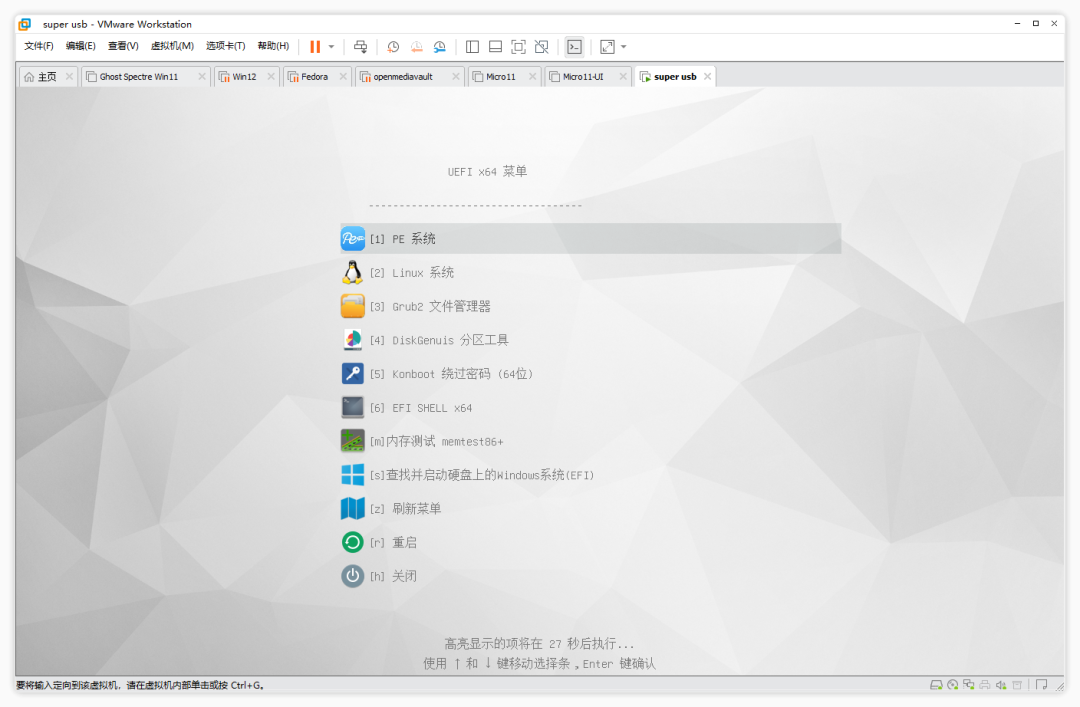Image resolution: width=1080 pixels, height=707 pixels.
Task: Toggle the tab thumbnail bar
Action: click(x=494, y=46)
